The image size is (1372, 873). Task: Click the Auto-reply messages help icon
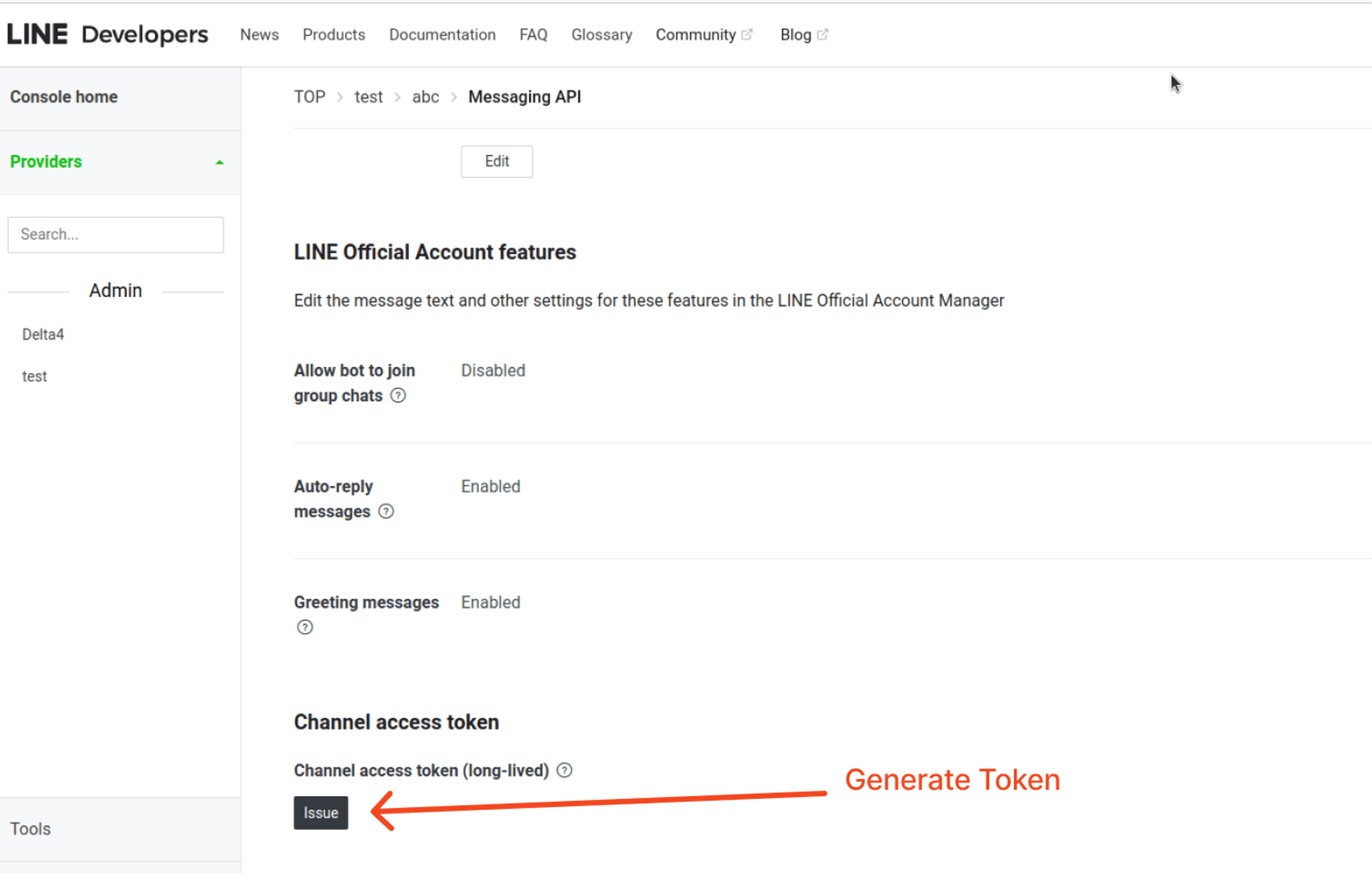386,511
